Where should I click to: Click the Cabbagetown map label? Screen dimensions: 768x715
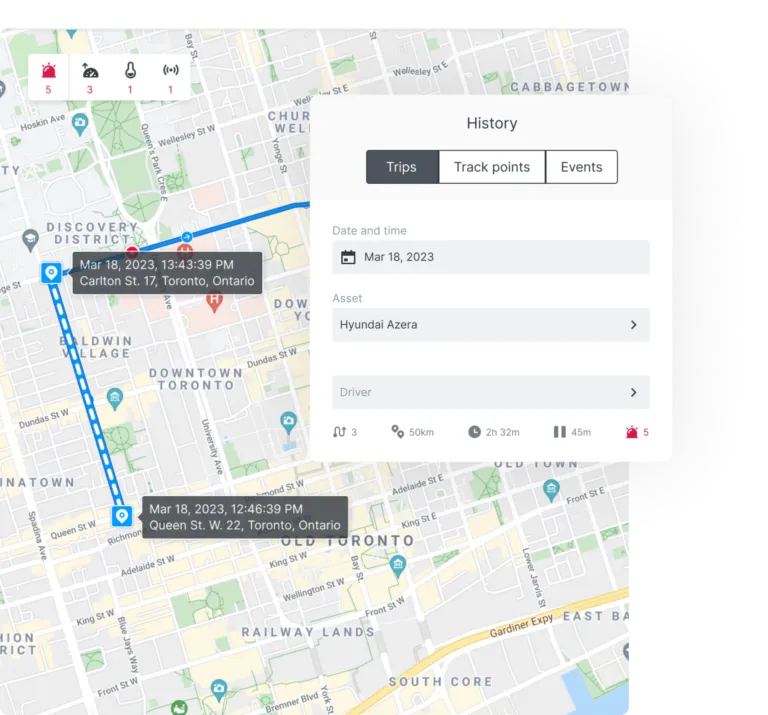pyautogui.click(x=570, y=87)
